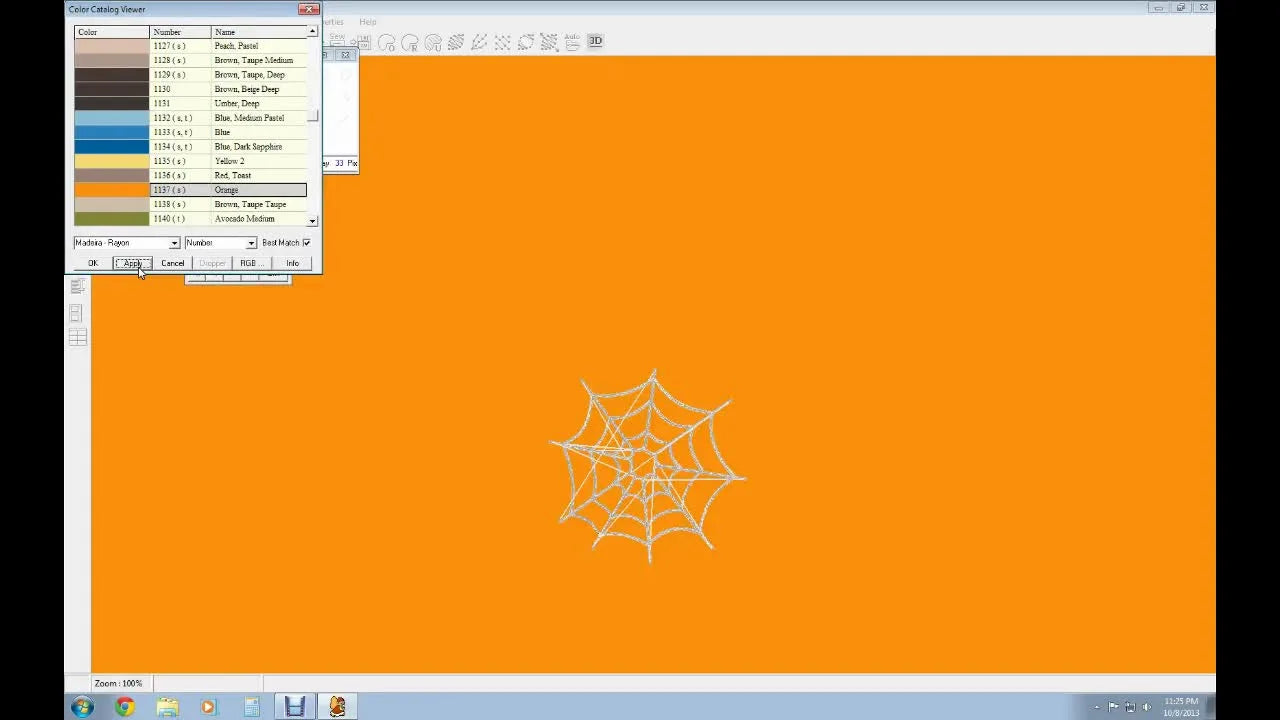Open the Help menu
Viewport: 1280px width, 720px height.
368,21
